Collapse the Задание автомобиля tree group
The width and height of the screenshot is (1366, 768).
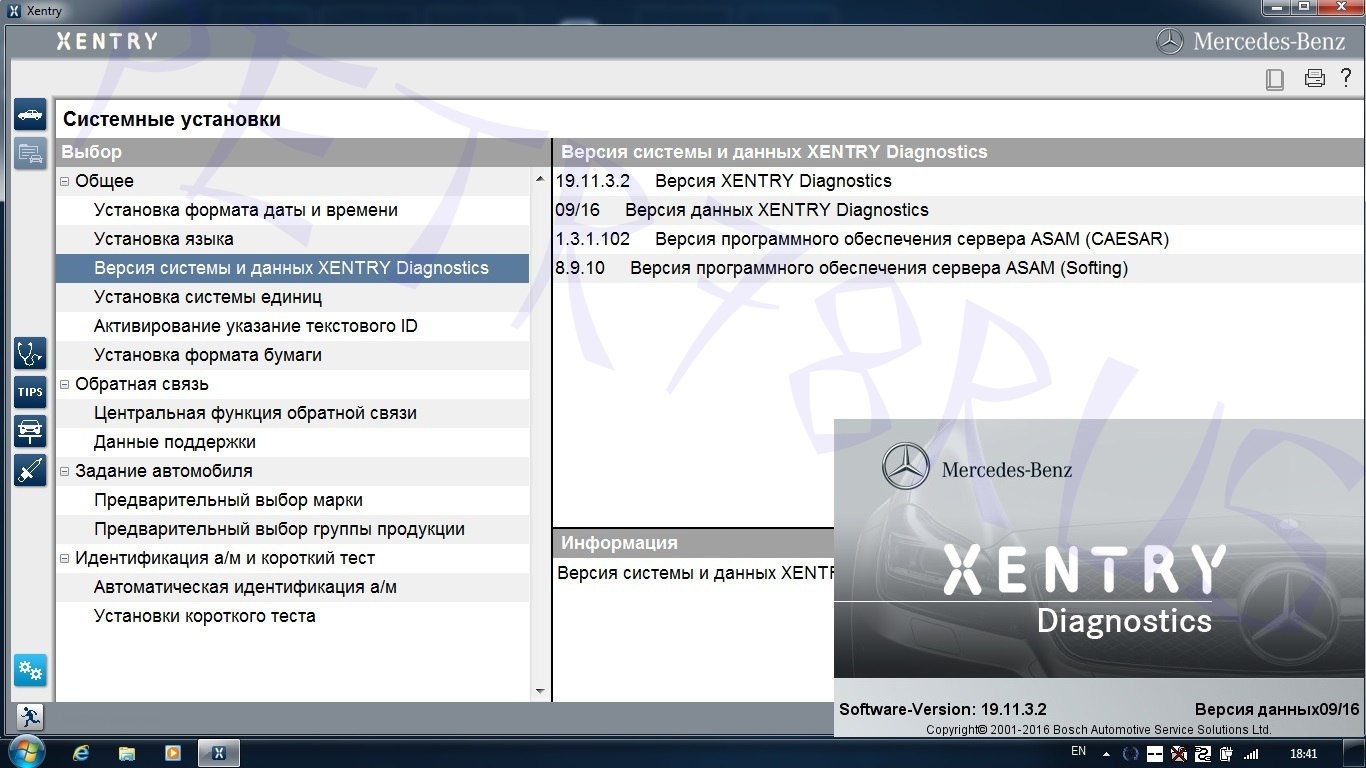tap(65, 471)
